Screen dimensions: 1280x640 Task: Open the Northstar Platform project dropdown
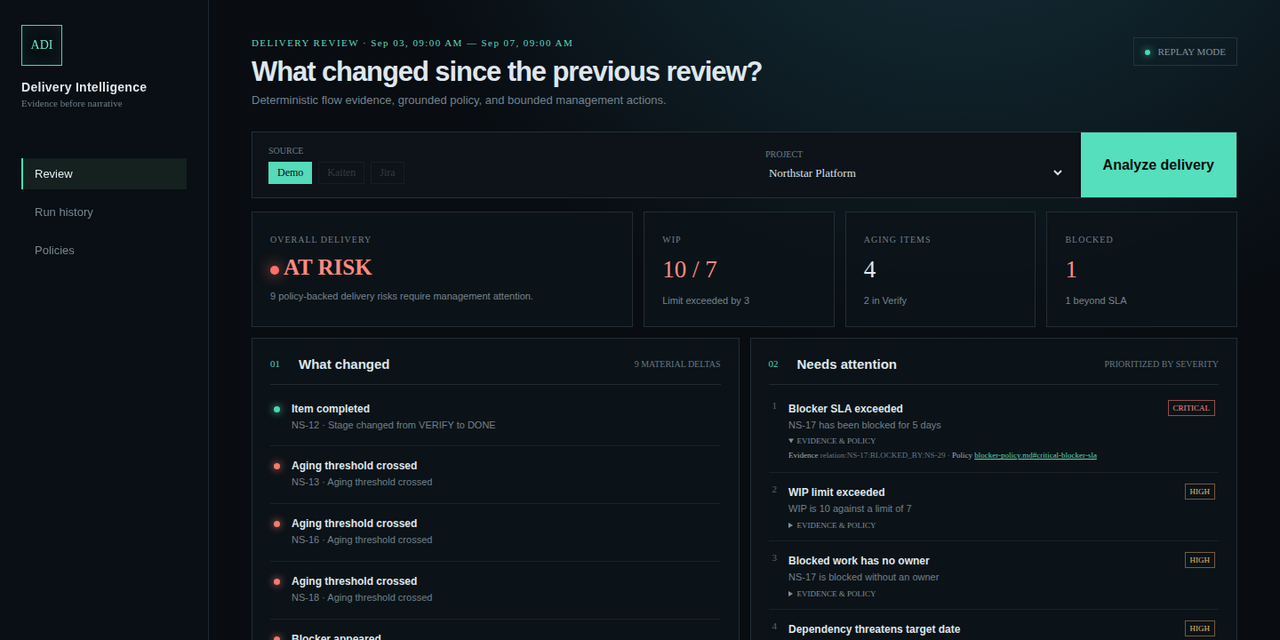[915, 173]
